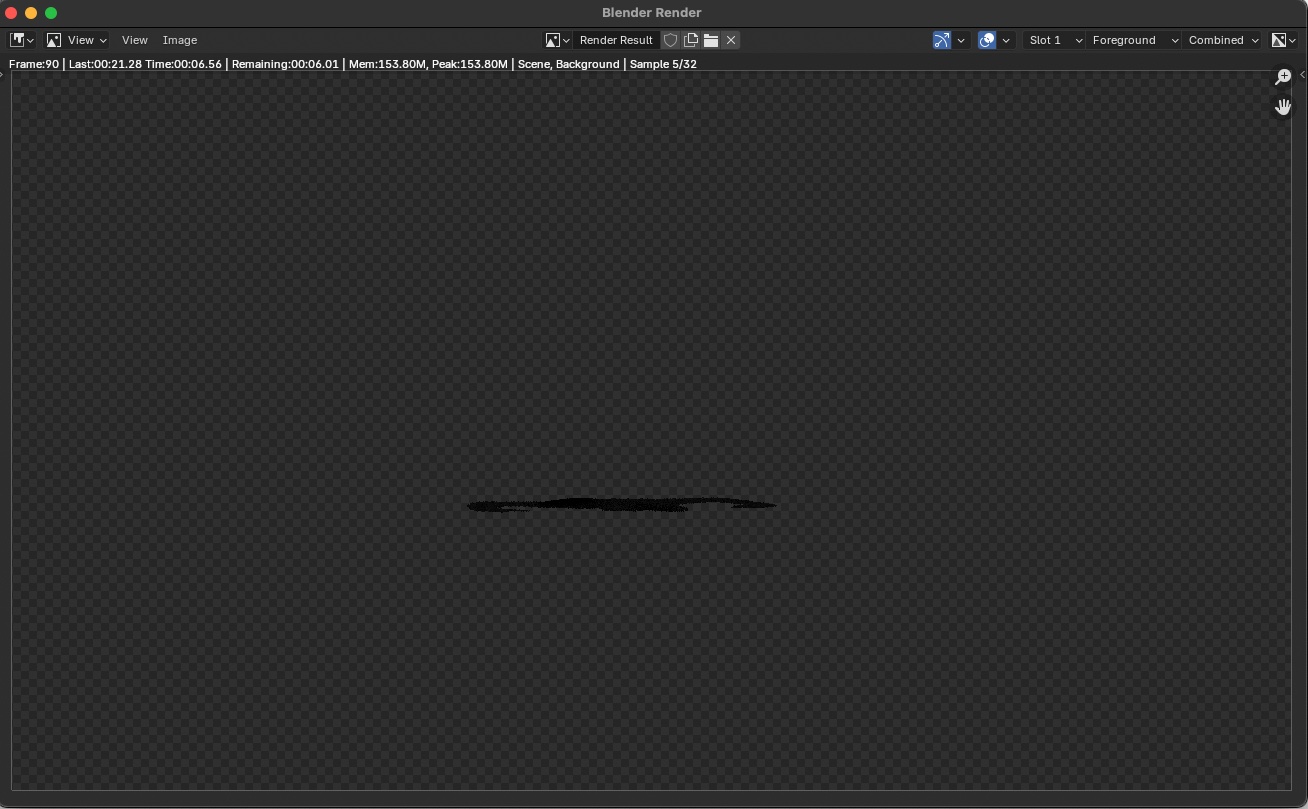This screenshot has width=1308, height=809.
Task: Open the Image menu
Action: pos(180,40)
